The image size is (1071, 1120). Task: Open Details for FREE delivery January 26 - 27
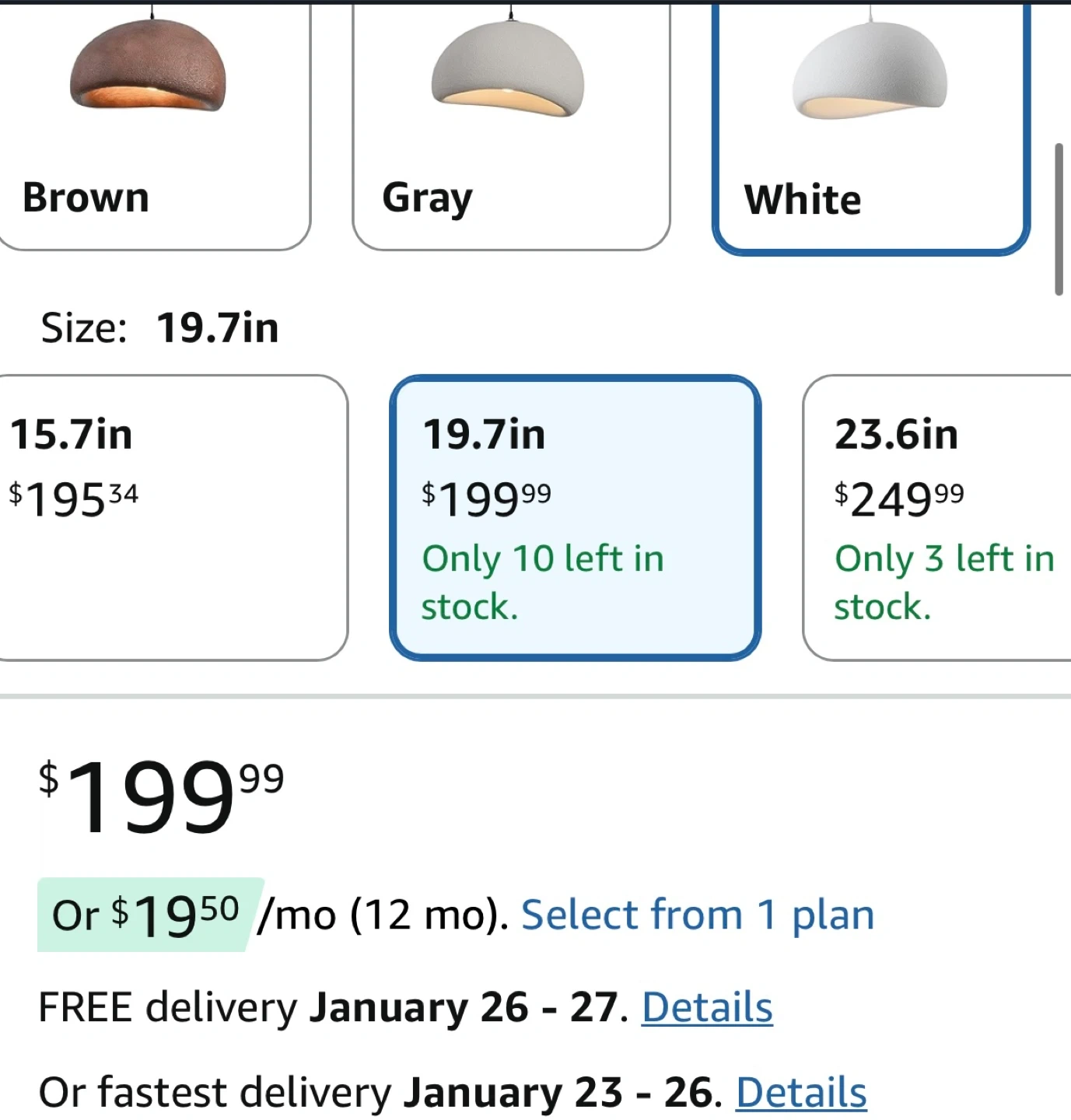(x=707, y=1008)
